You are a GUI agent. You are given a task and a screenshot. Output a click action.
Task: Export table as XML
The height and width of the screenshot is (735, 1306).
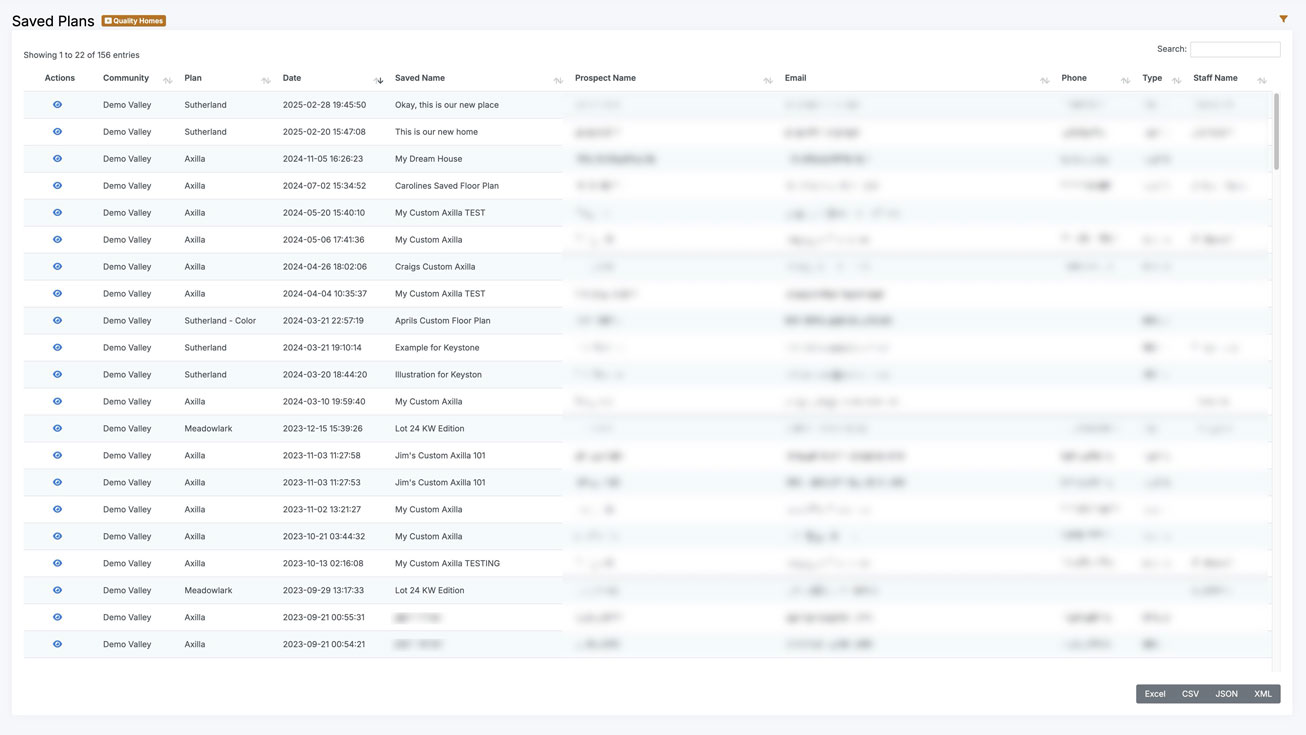(1263, 694)
